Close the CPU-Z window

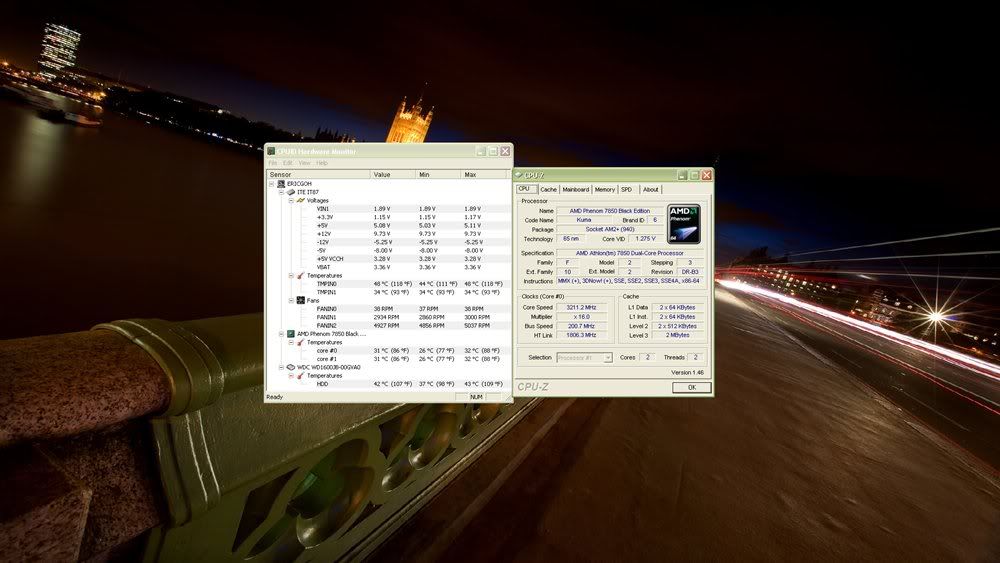[706, 175]
